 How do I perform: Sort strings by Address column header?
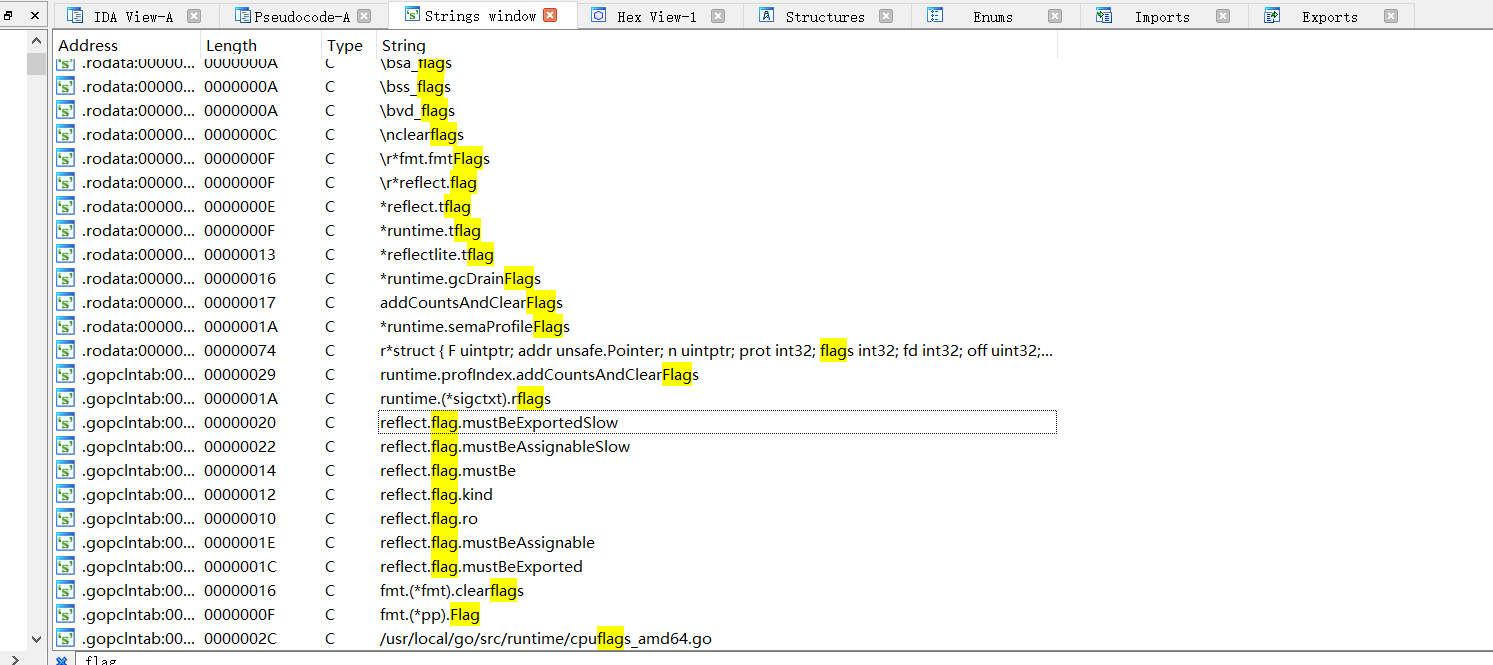tap(88, 46)
